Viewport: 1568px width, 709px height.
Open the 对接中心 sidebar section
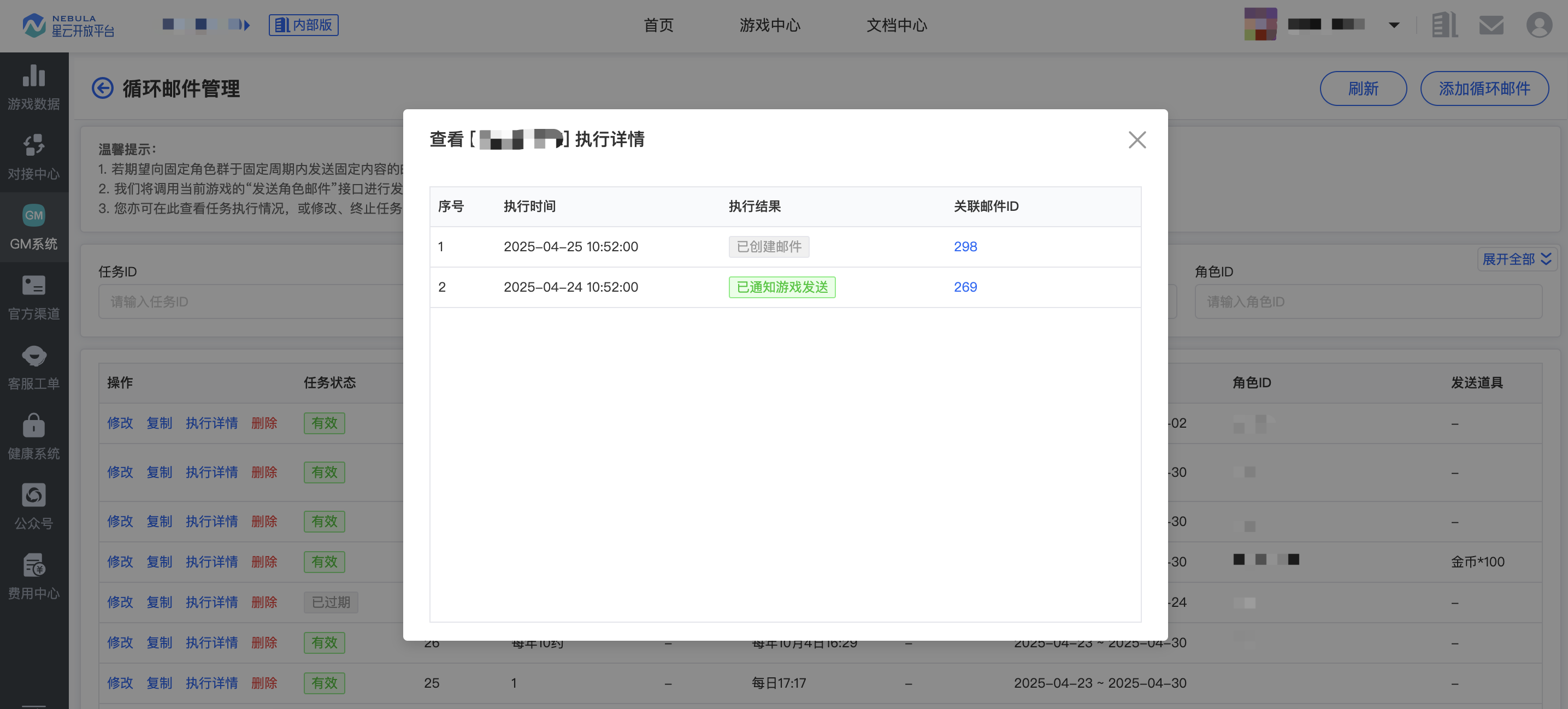pos(34,157)
